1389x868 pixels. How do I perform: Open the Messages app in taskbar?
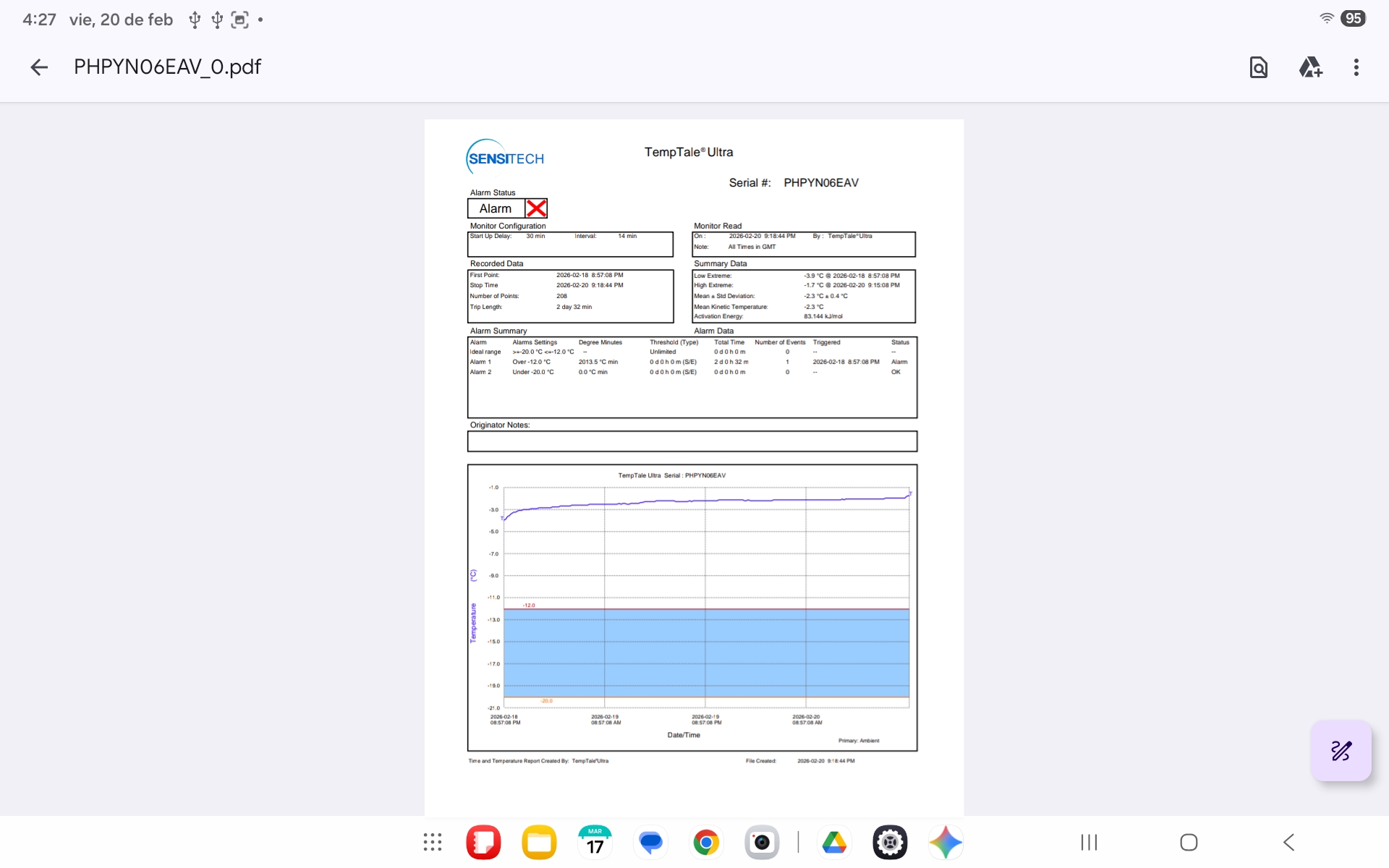tap(650, 842)
